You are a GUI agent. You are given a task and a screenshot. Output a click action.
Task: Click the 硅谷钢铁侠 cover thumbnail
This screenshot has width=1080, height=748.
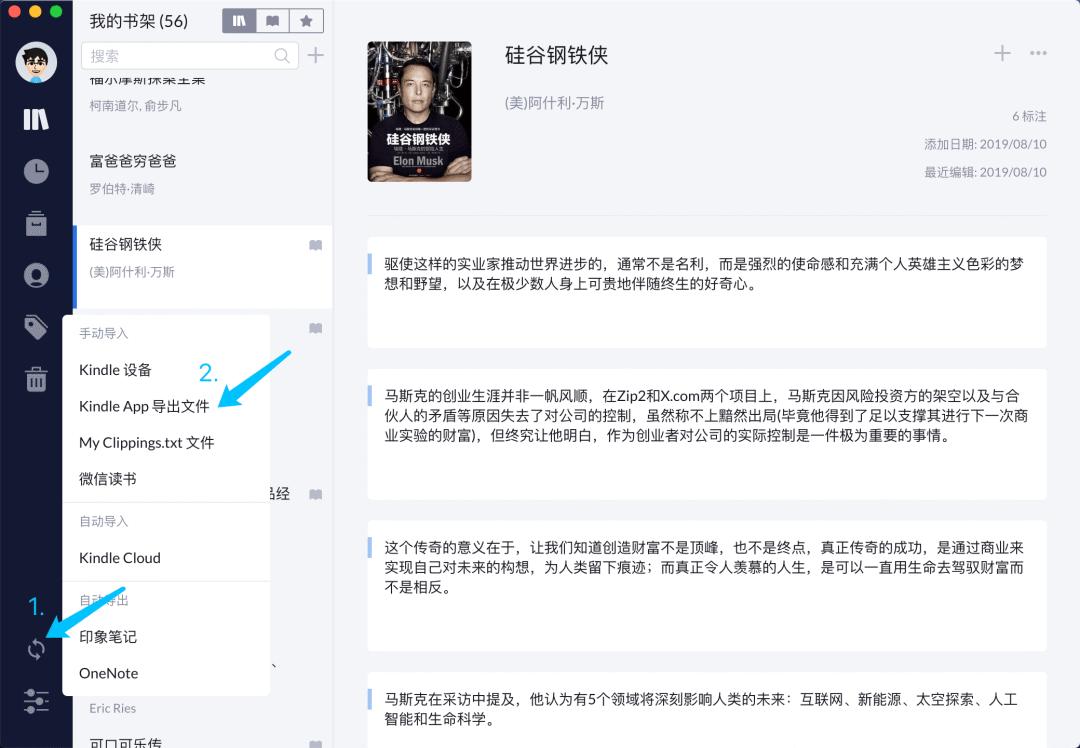(419, 111)
